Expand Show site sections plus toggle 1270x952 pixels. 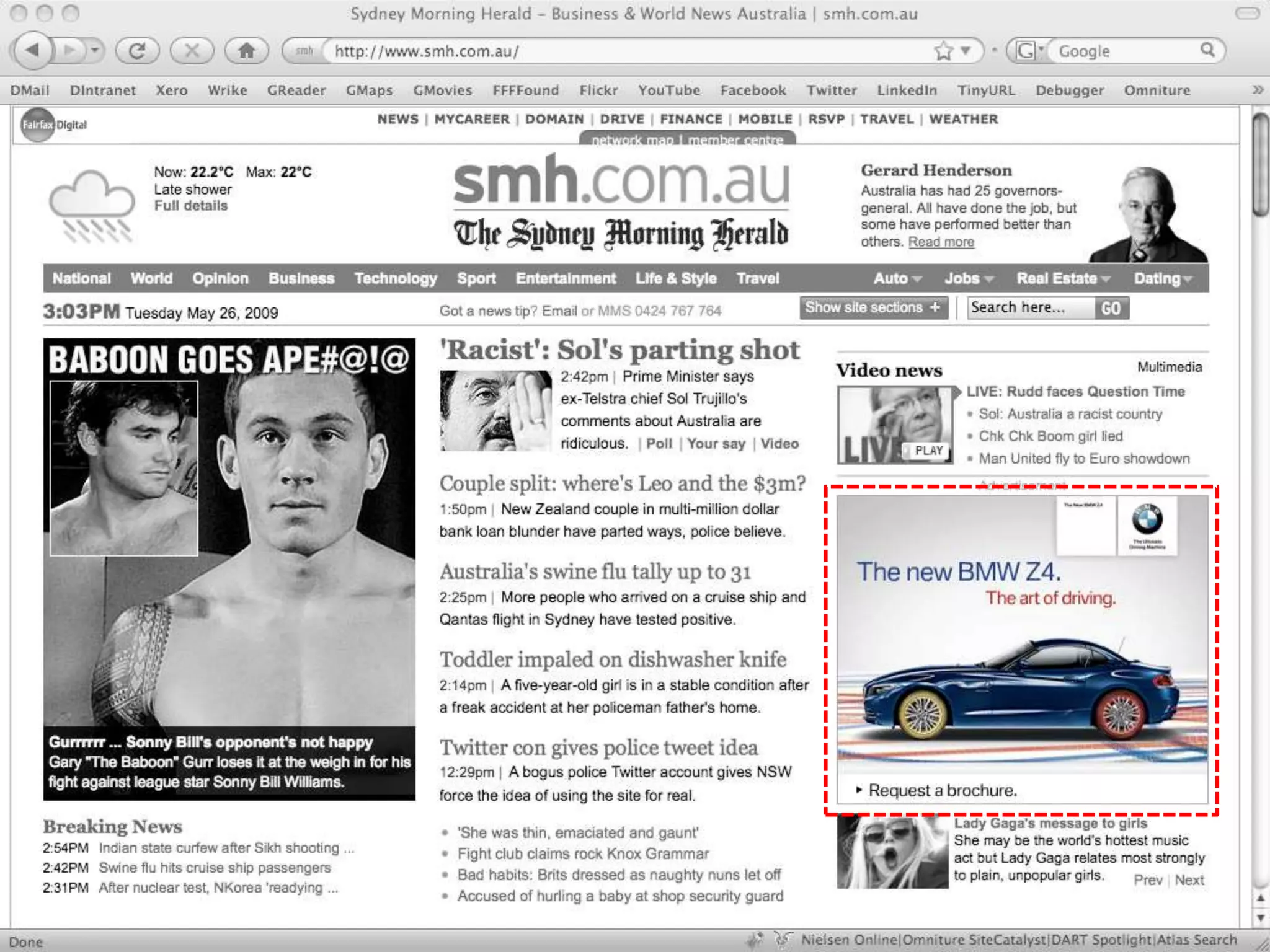[873, 307]
